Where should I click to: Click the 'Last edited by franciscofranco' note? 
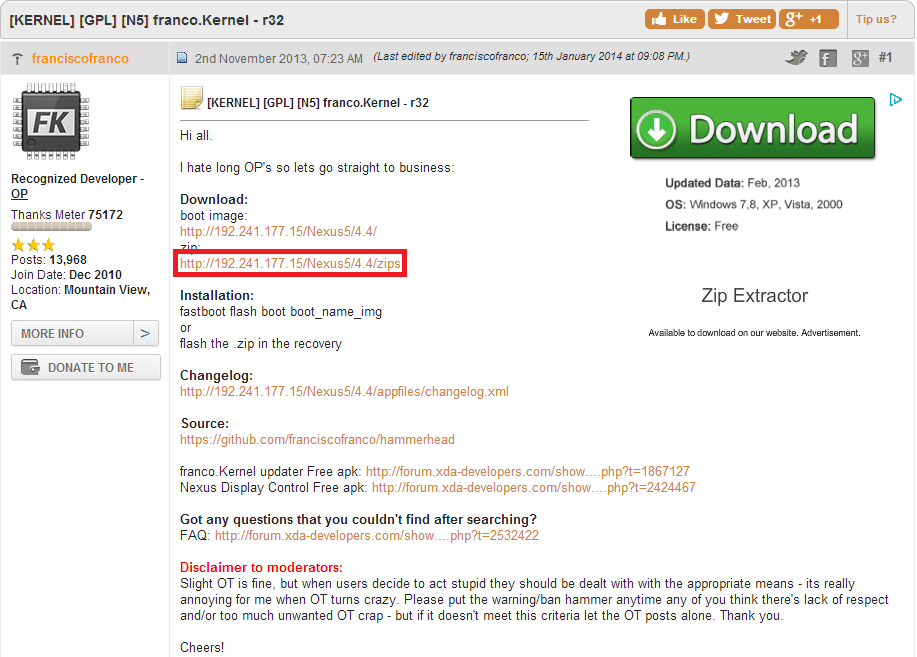532,57
